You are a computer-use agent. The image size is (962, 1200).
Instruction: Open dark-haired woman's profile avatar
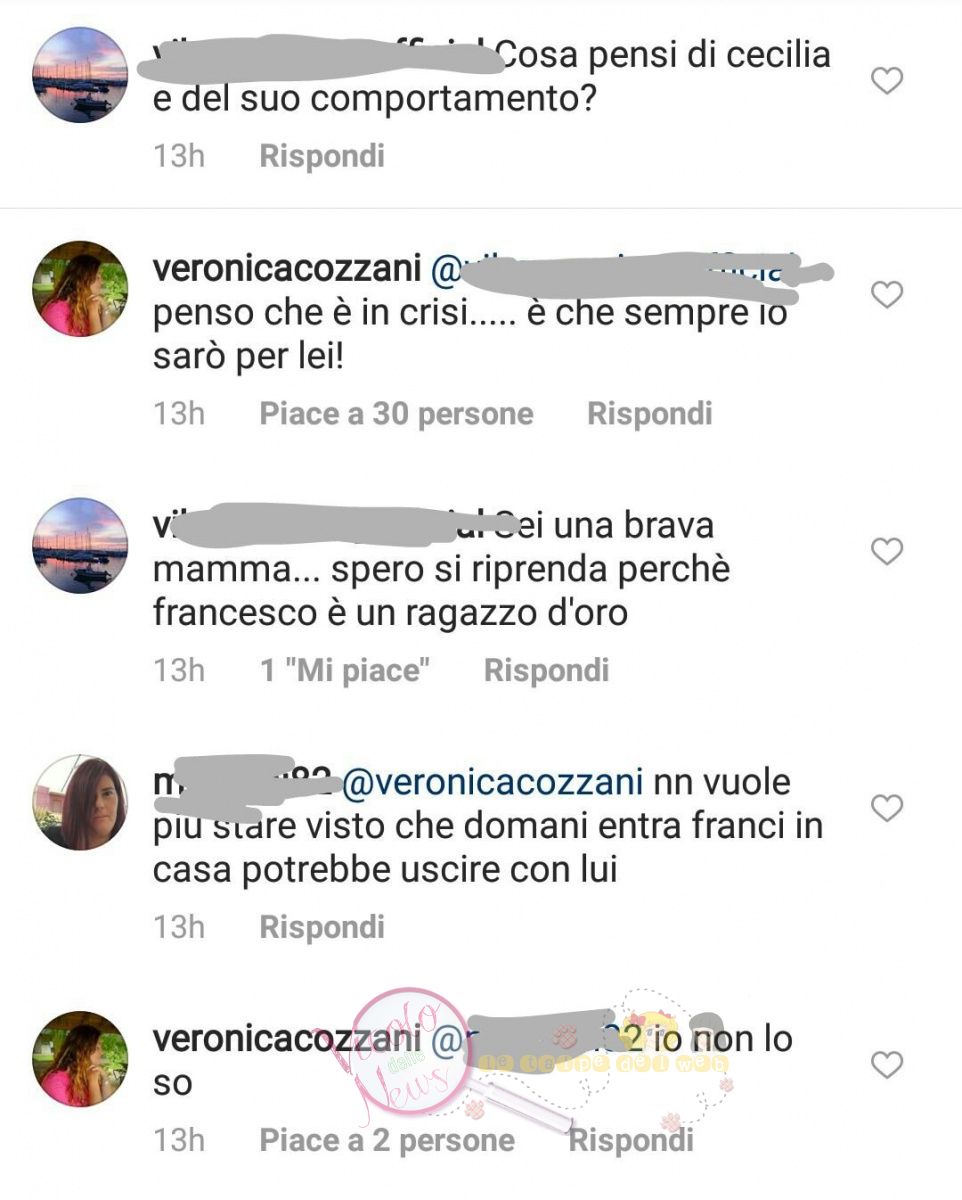(80, 802)
